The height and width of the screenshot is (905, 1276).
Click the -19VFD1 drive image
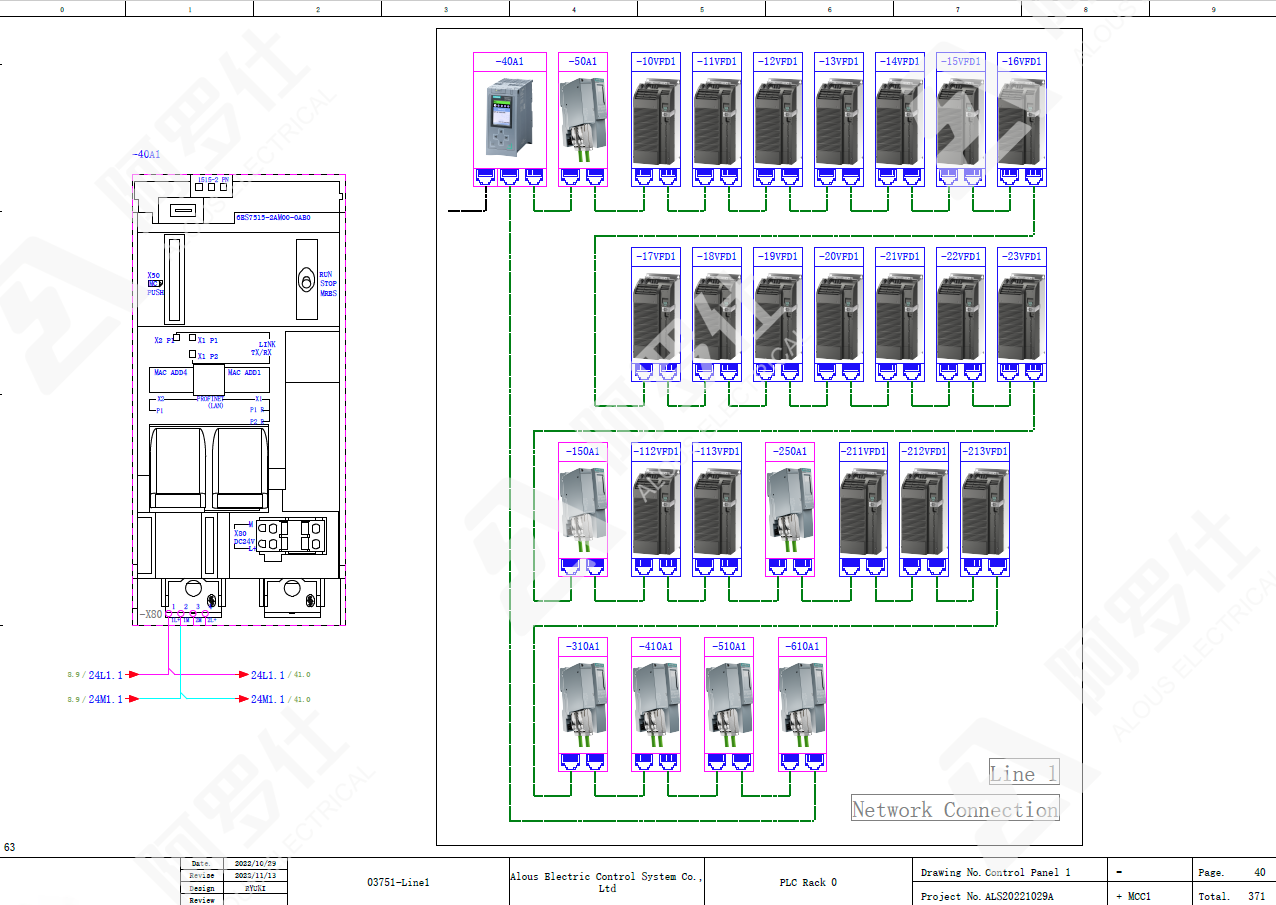tap(777, 314)
